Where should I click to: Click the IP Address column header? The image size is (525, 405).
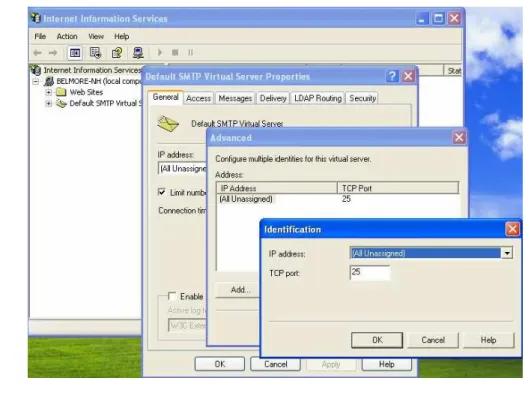pos(277,188)
